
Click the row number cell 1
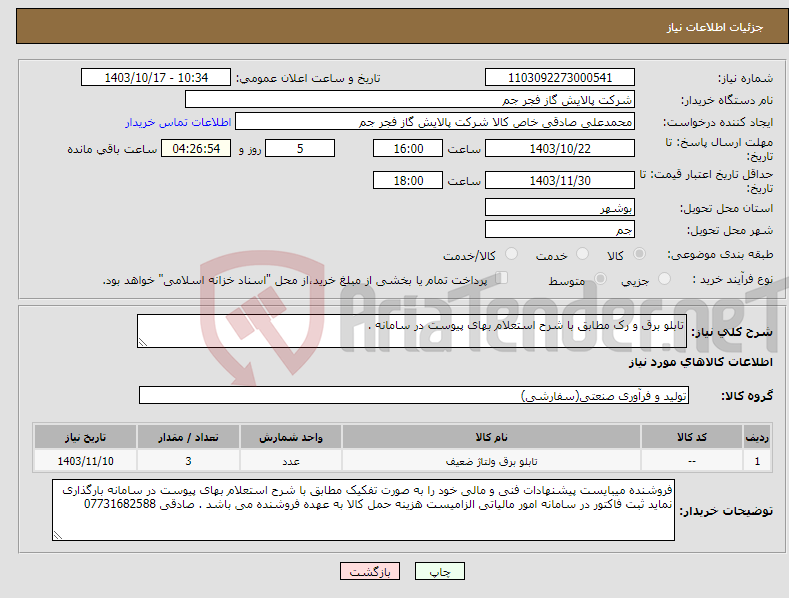tap(757, 461)
